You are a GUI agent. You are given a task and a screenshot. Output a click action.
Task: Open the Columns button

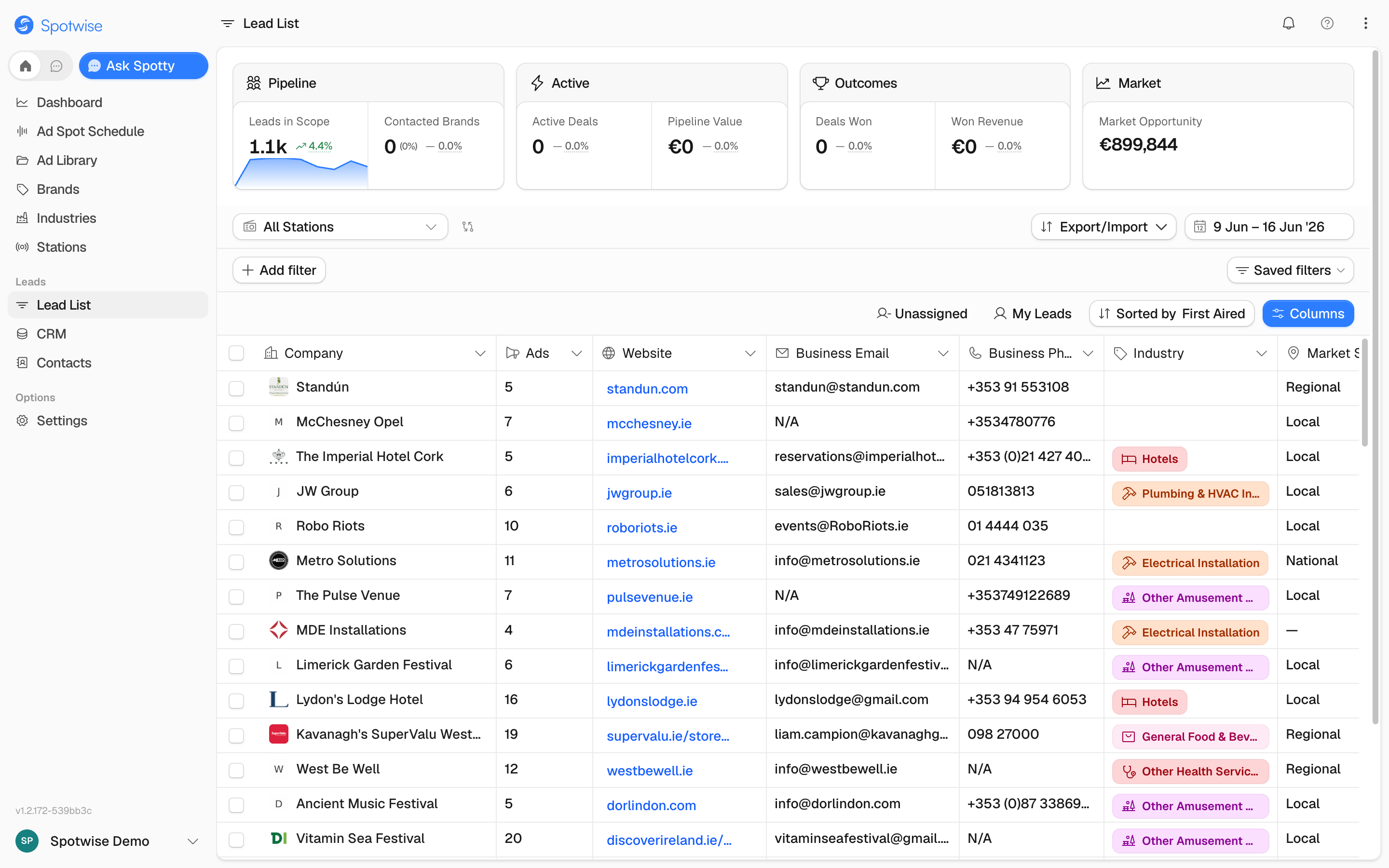pos(1308,314)
